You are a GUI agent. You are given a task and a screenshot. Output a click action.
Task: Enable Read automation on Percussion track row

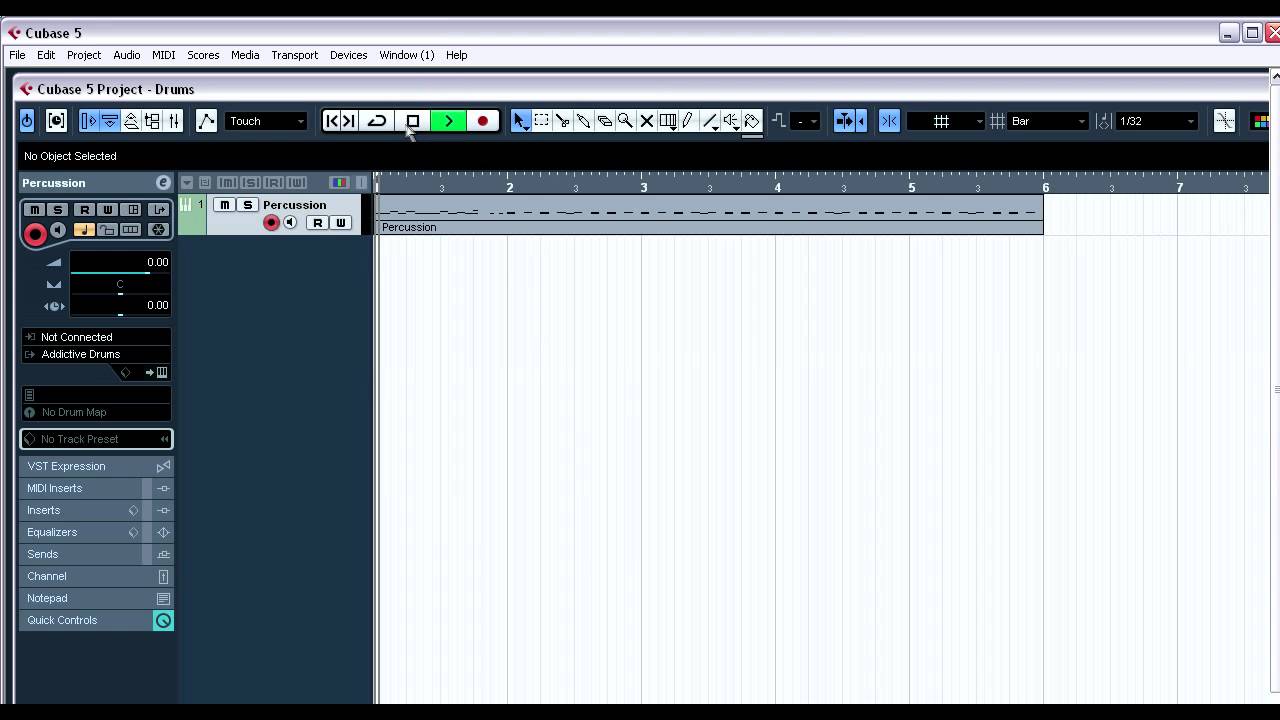click(317, 223)
